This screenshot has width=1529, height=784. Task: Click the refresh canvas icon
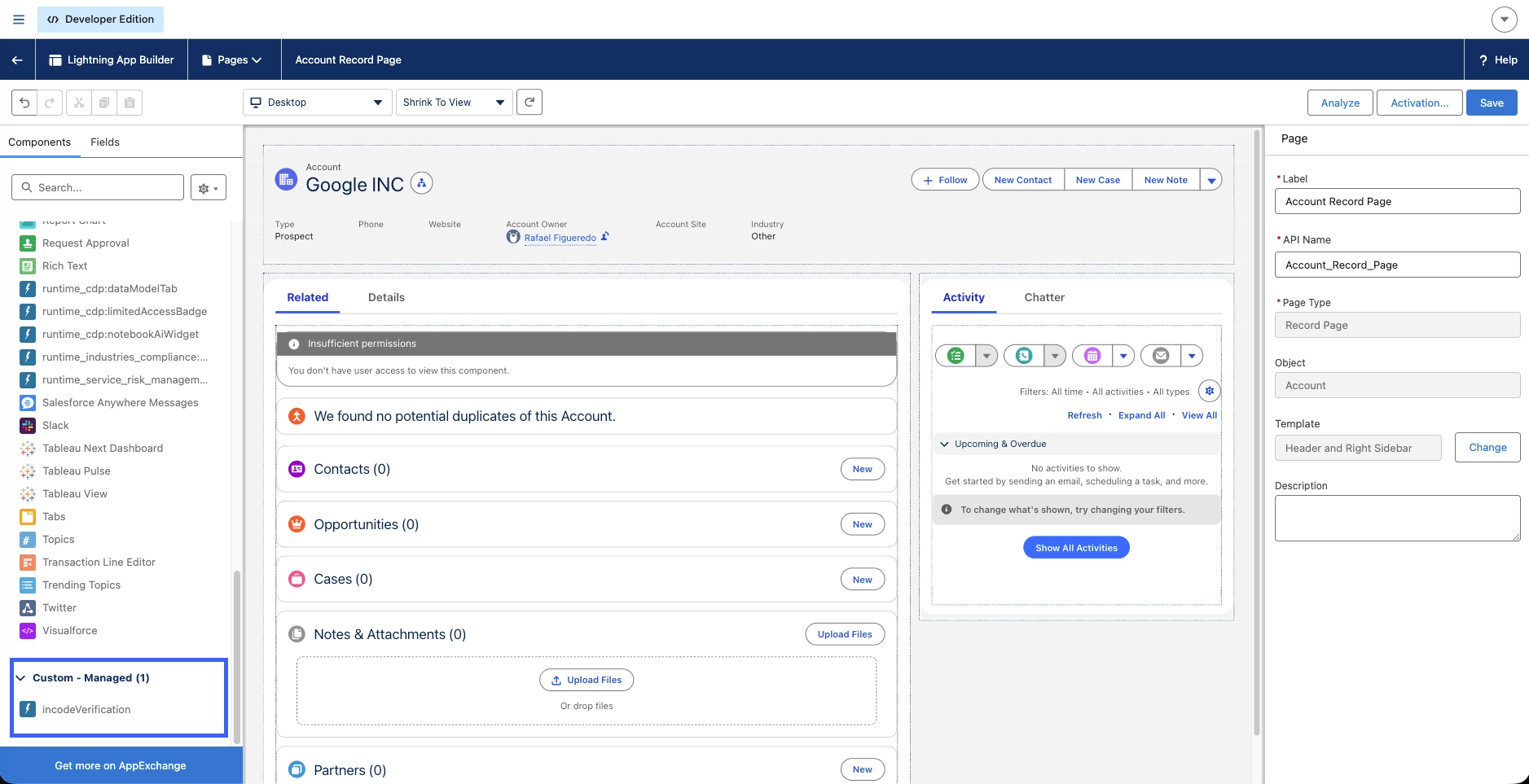529,102
